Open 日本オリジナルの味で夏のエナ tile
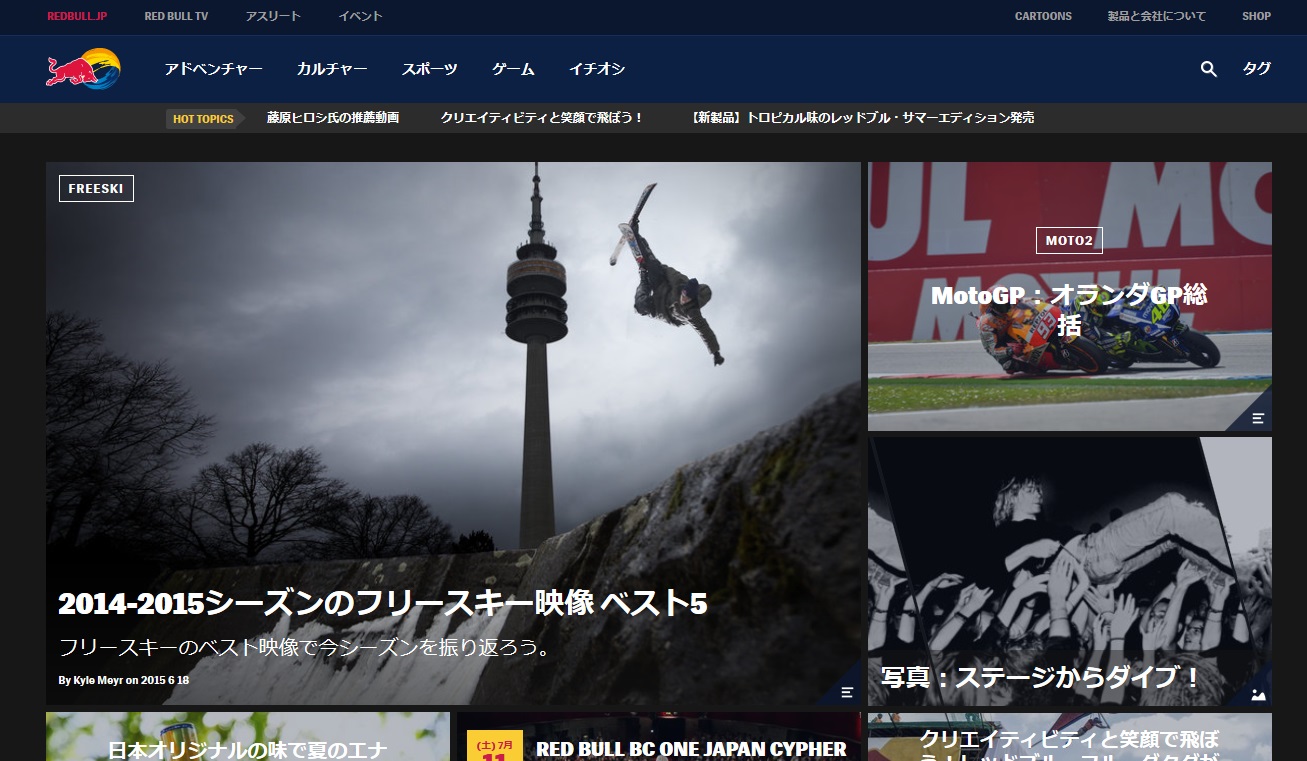The image size is (1307, 761). 247,737
